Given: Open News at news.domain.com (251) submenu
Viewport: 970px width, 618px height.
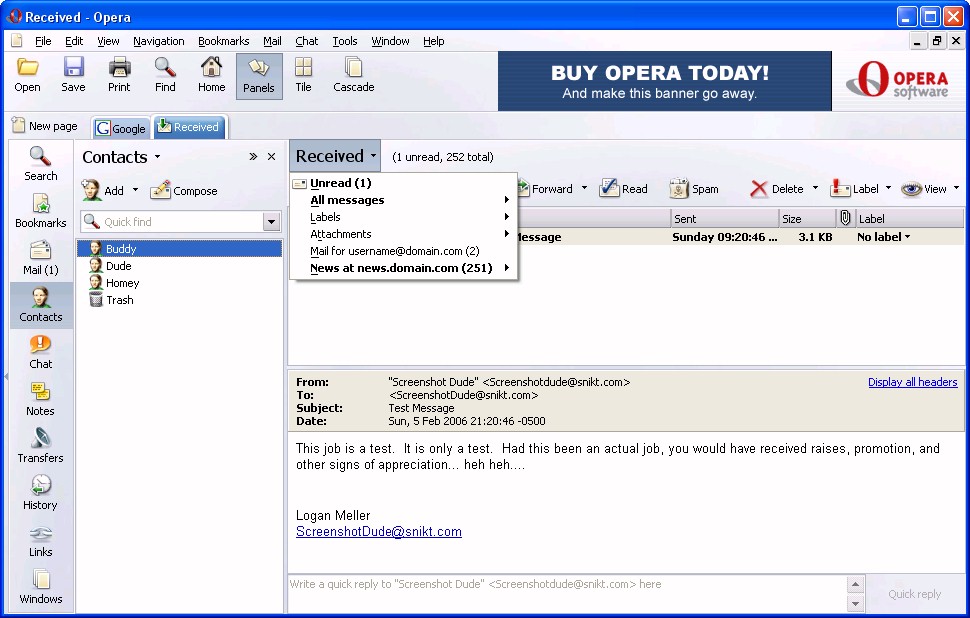Looking at the screenshot, I should point(404,268).
